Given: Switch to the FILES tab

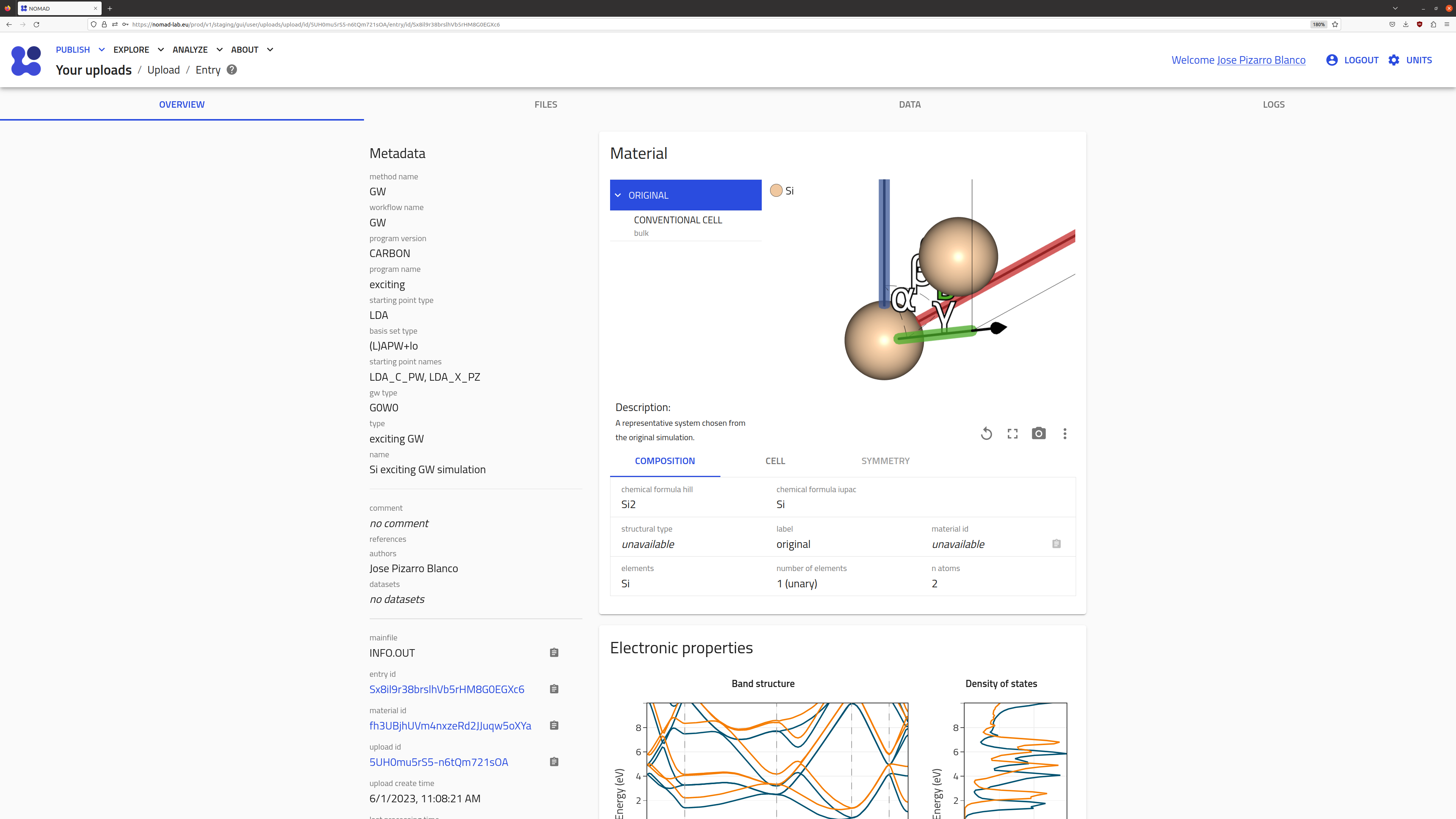Looking at the screenshot, I should [546, 105].
